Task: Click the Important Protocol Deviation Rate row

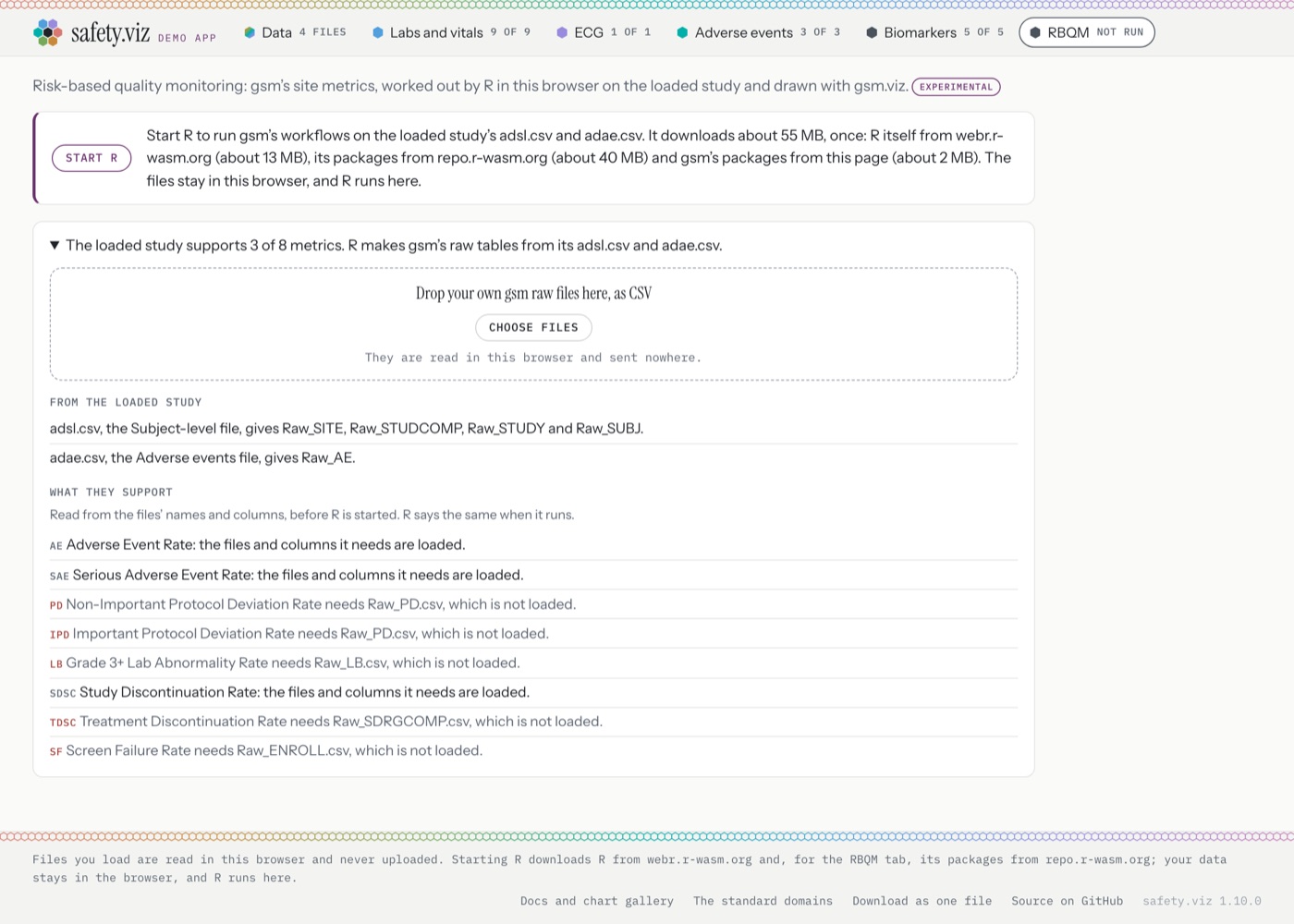Action: coord(533,634)
